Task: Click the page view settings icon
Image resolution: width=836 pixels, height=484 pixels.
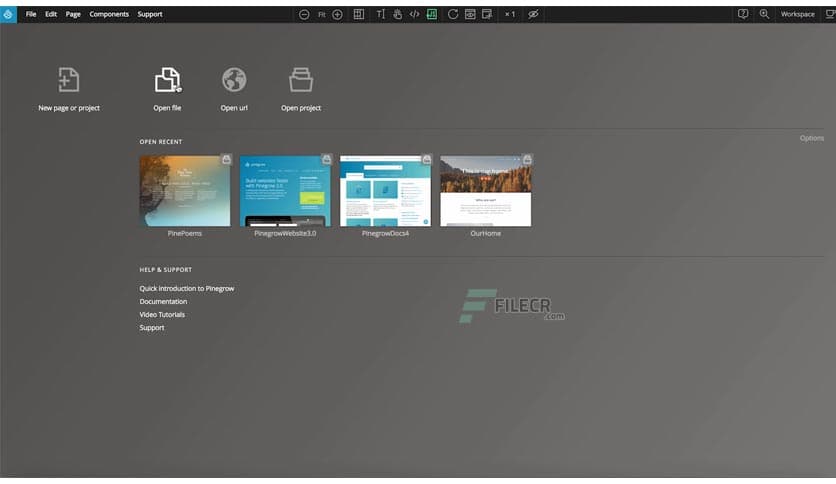Action: pyautogui.click(x=487, y=14)
